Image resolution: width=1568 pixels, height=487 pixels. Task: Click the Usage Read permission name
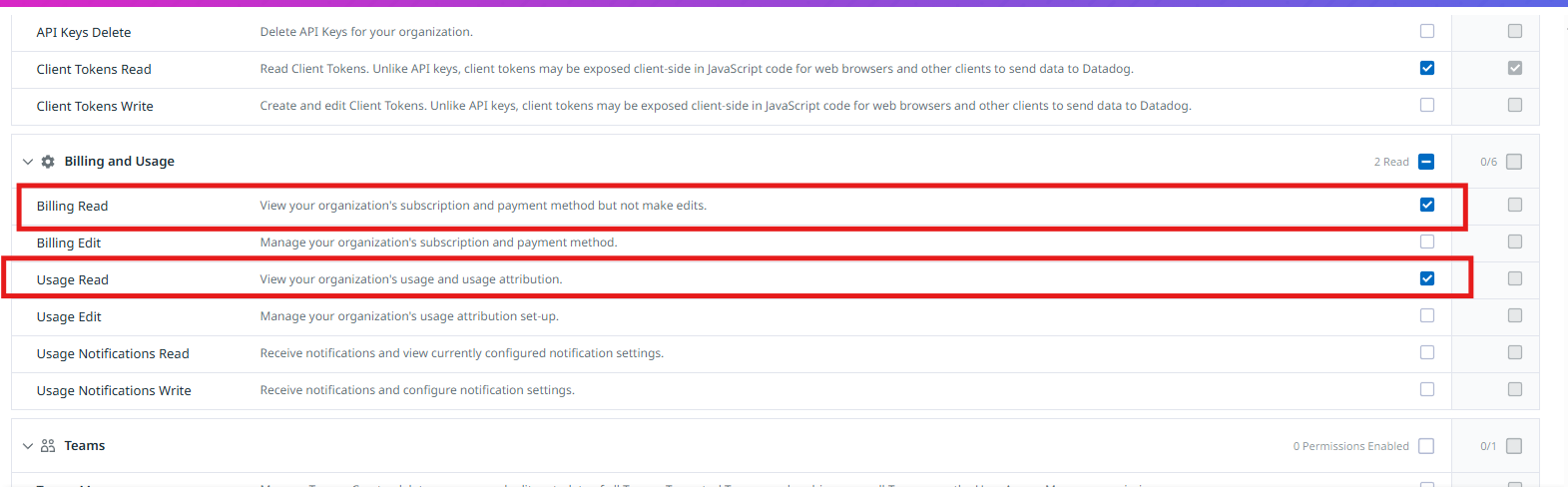[x=73, y=279]
